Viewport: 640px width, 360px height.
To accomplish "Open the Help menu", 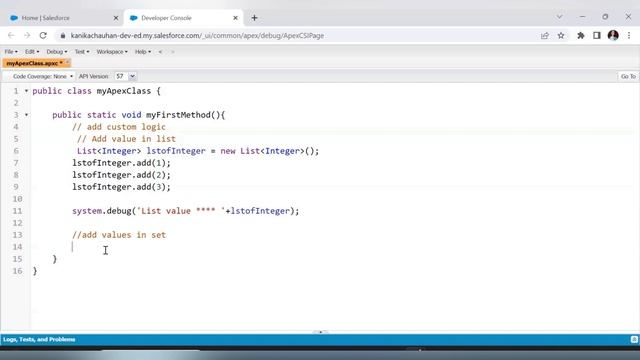I will pos(143,52).
